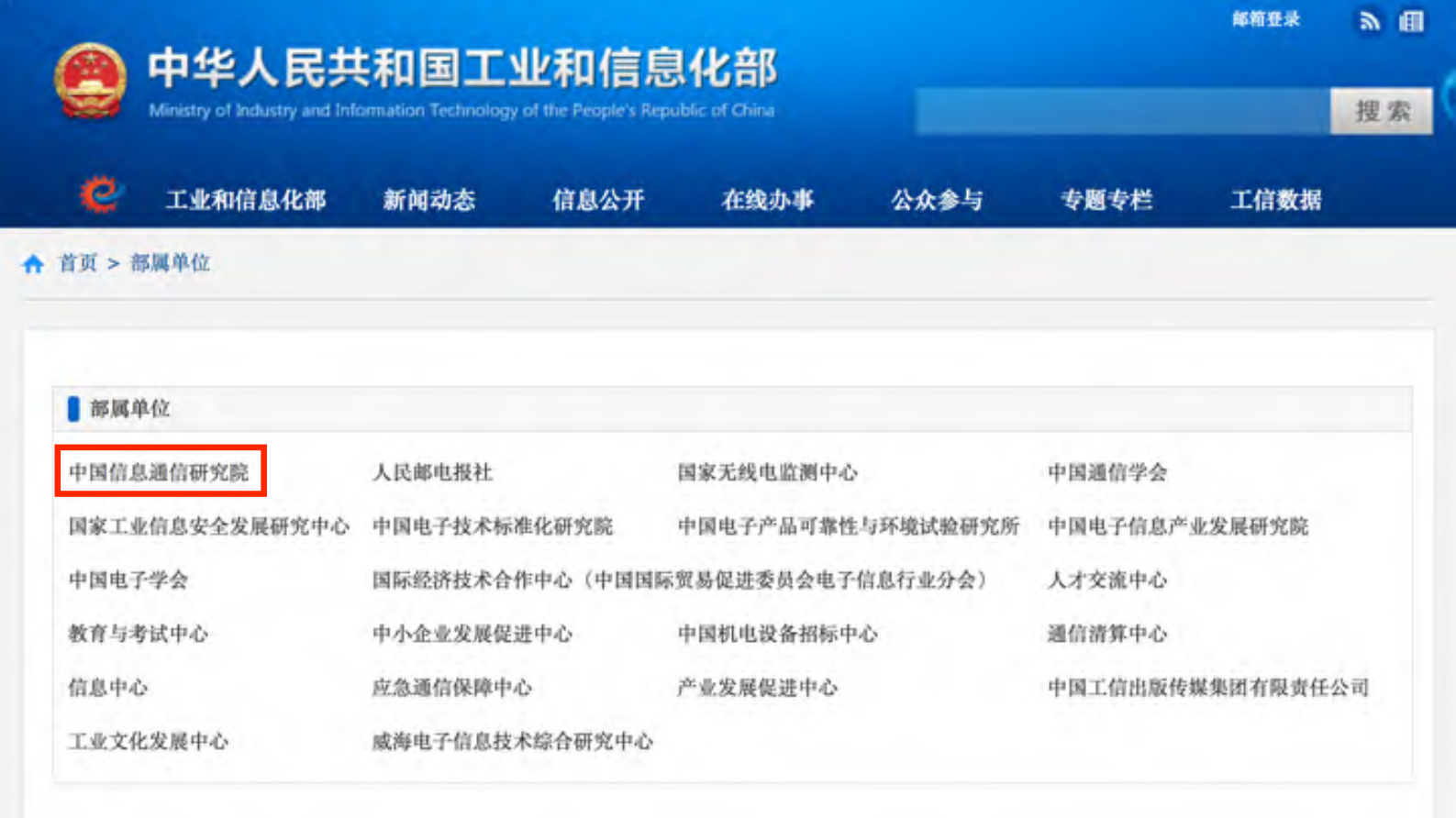Open 产业发展促进中心 link
This screenshot has height=818, width=1456.
click(x=757, y=688)
